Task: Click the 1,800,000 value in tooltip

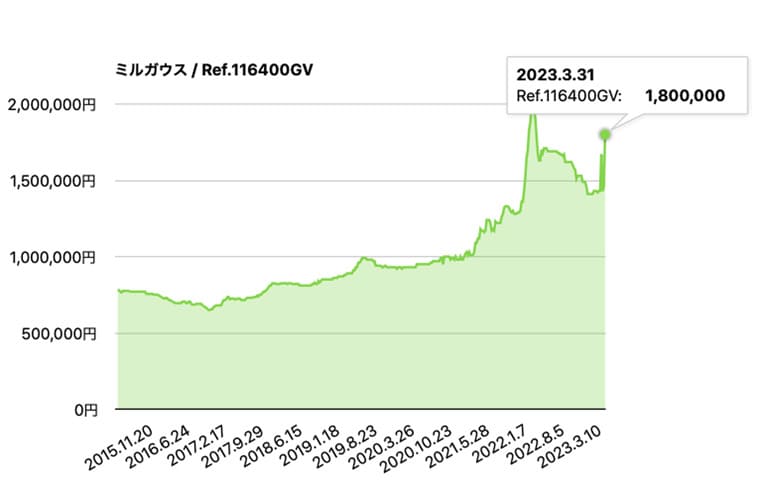Action: click(x=685, y=96)
